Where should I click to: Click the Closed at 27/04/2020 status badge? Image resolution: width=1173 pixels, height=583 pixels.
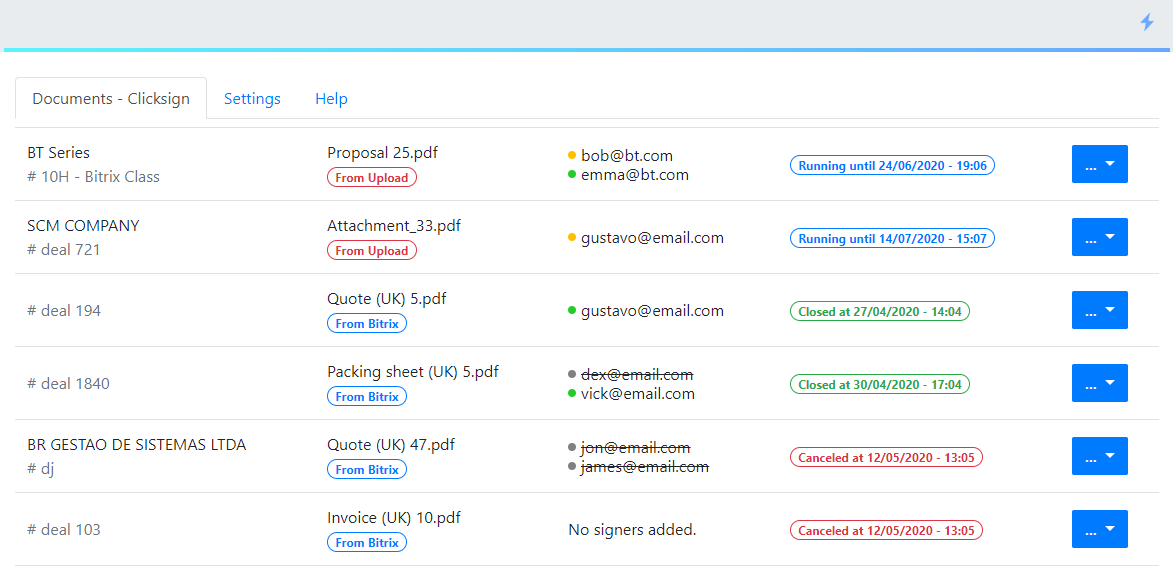879,312
